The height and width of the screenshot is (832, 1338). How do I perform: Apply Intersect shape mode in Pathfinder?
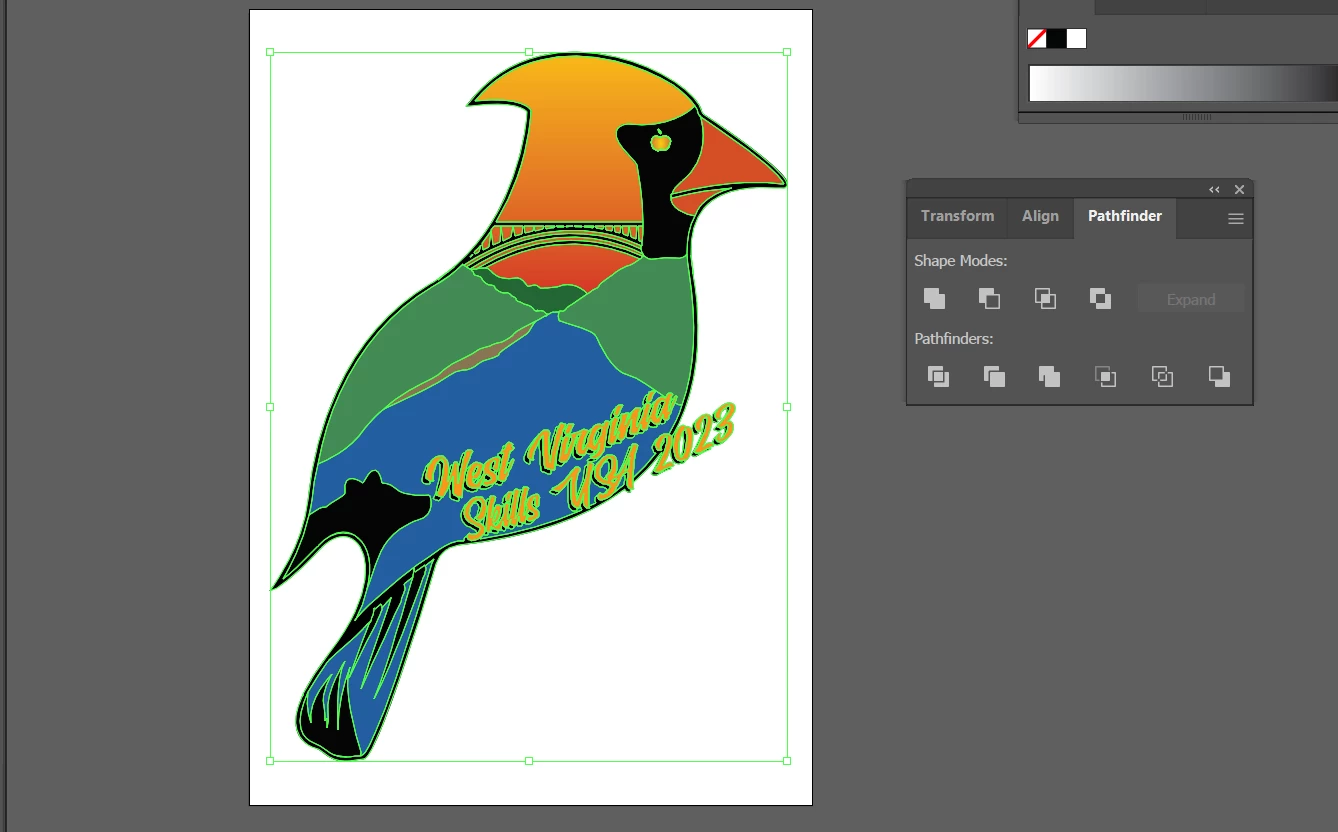[x=1045, y=298]
